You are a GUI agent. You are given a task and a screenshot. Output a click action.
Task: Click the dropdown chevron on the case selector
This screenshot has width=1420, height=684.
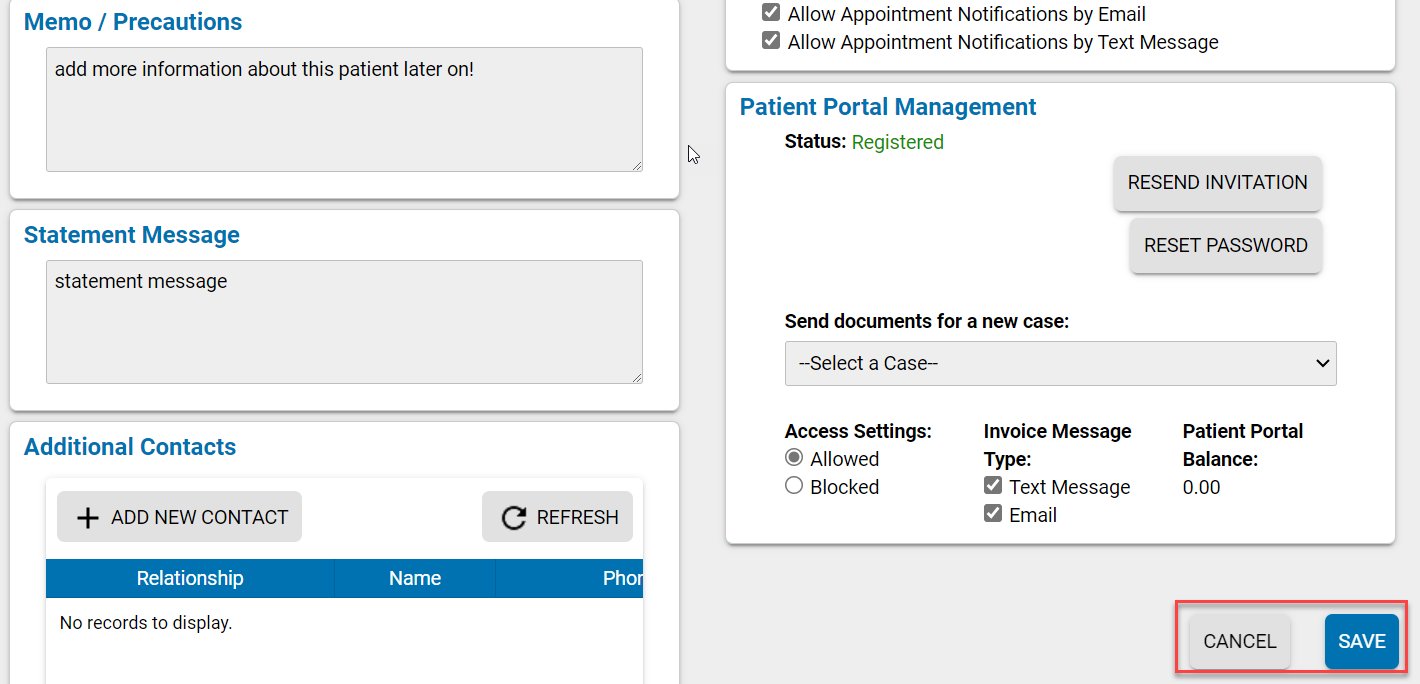[1322, 363]
